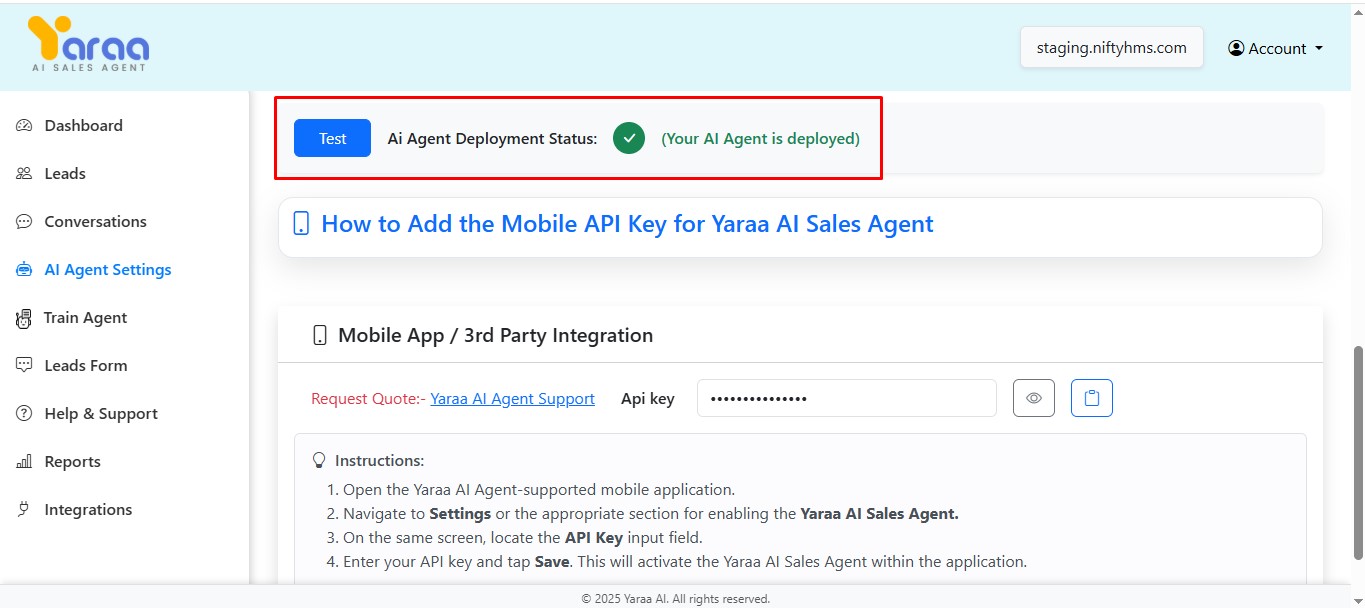Click the Request Quote label
The height and width of the screenshot is (608, 1365).
point(368,398)
